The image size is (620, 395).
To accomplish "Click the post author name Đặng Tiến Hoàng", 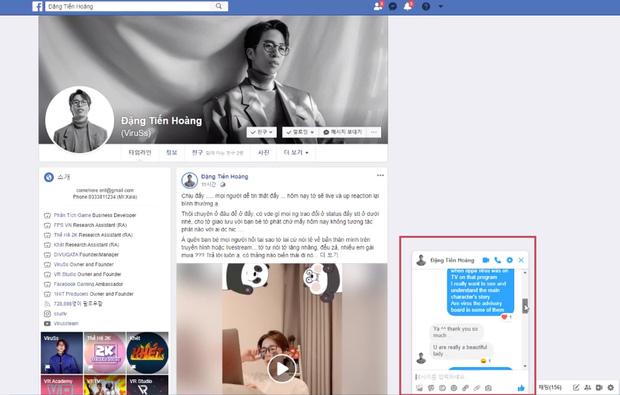I will 225,176.
